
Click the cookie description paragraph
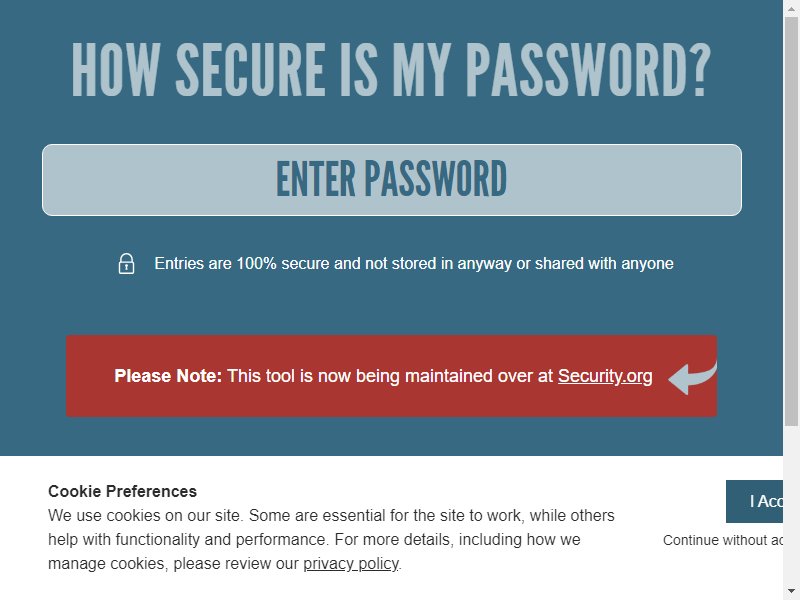pyautogui.click(x=331, y=540)
